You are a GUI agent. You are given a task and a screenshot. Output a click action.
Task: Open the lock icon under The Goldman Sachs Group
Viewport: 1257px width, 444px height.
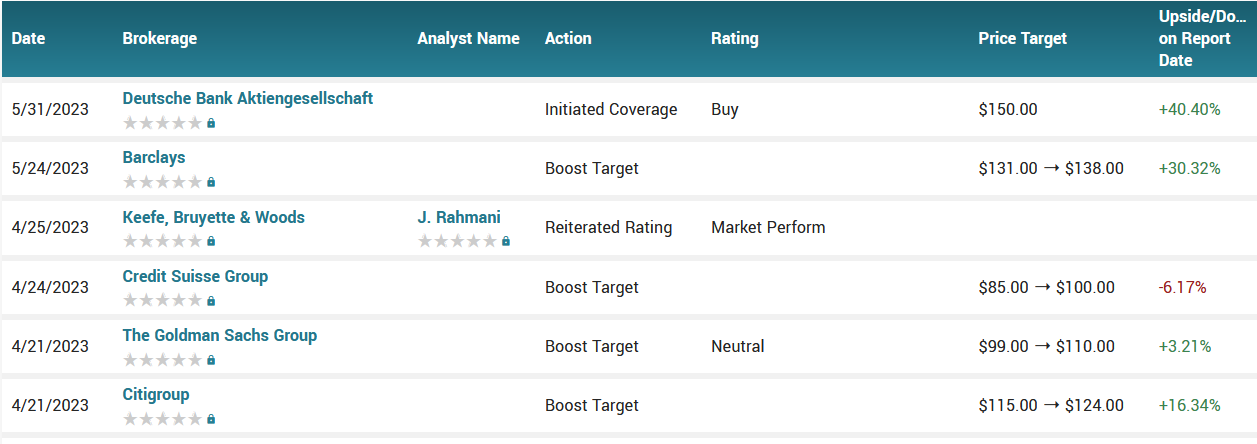coord(211,360)
